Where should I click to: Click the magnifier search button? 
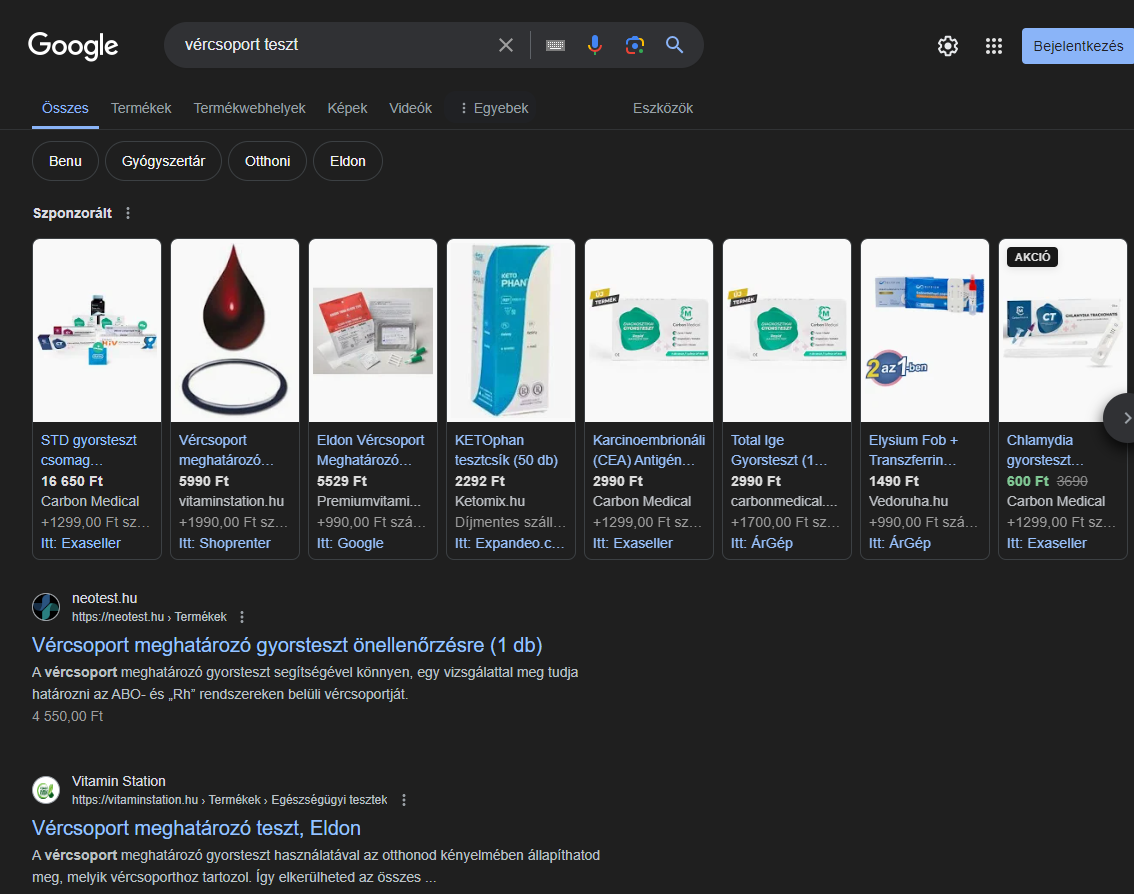(675, 45)
